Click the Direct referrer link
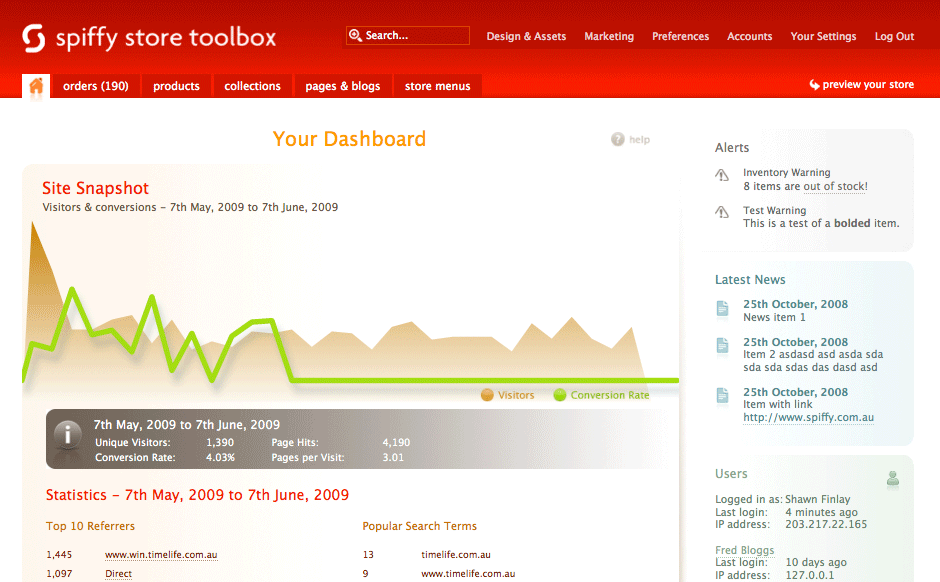 point(118,574)
